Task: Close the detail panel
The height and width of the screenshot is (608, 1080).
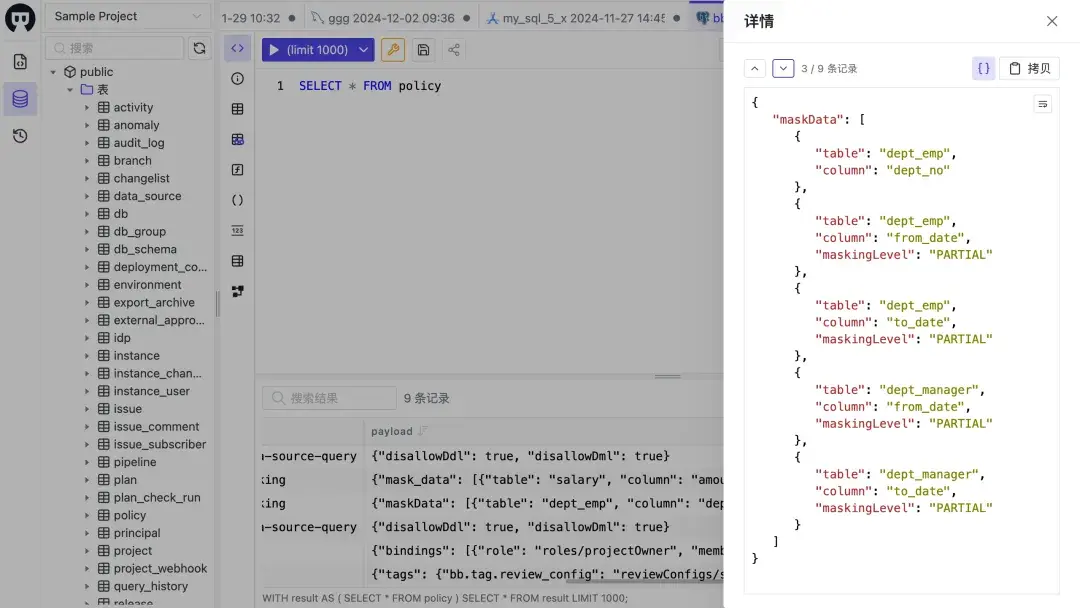Action: click(1051, 21)
